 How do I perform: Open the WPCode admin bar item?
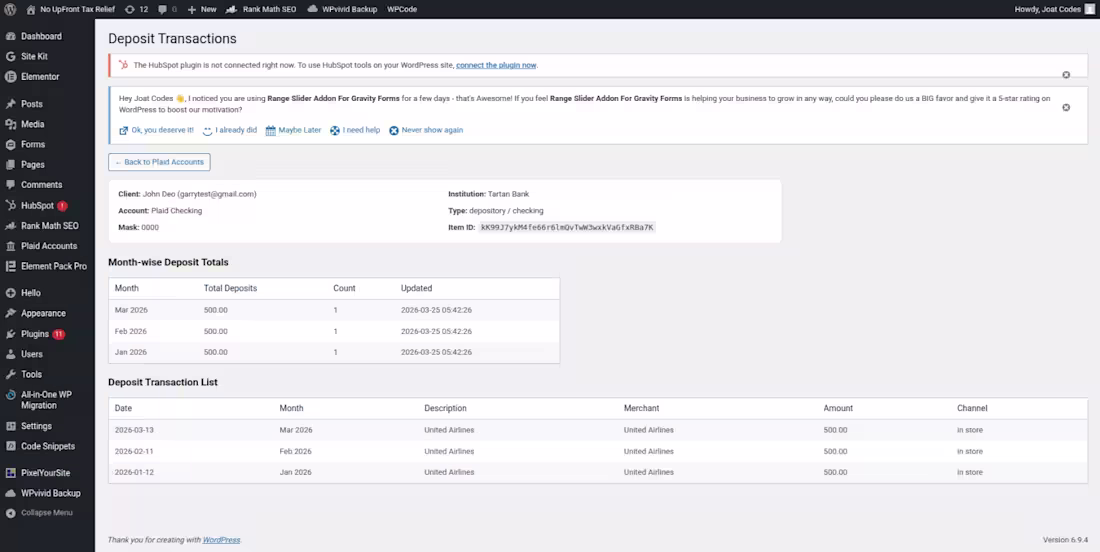coord(402,9)
